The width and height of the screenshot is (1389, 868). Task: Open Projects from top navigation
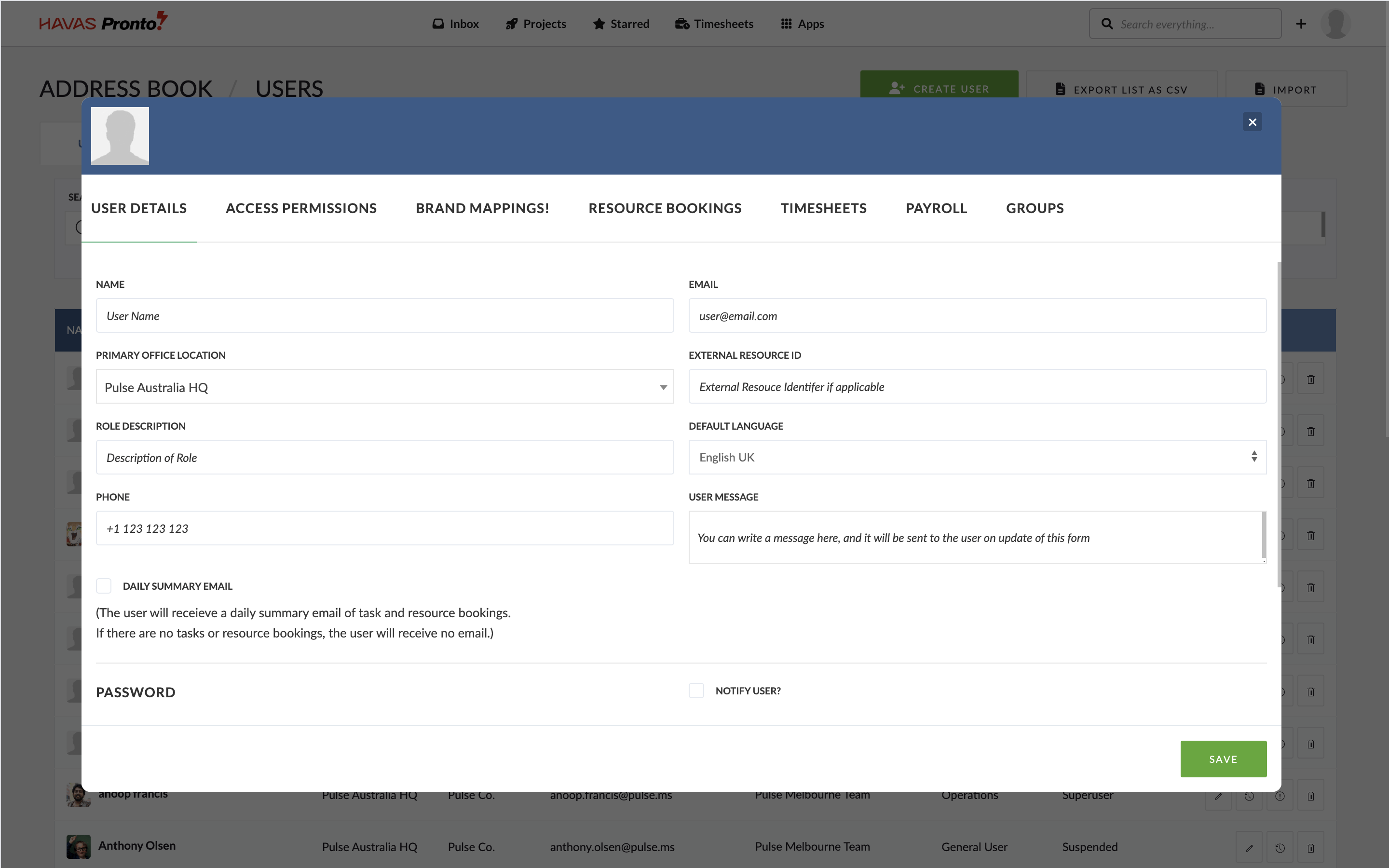[535, 24]
